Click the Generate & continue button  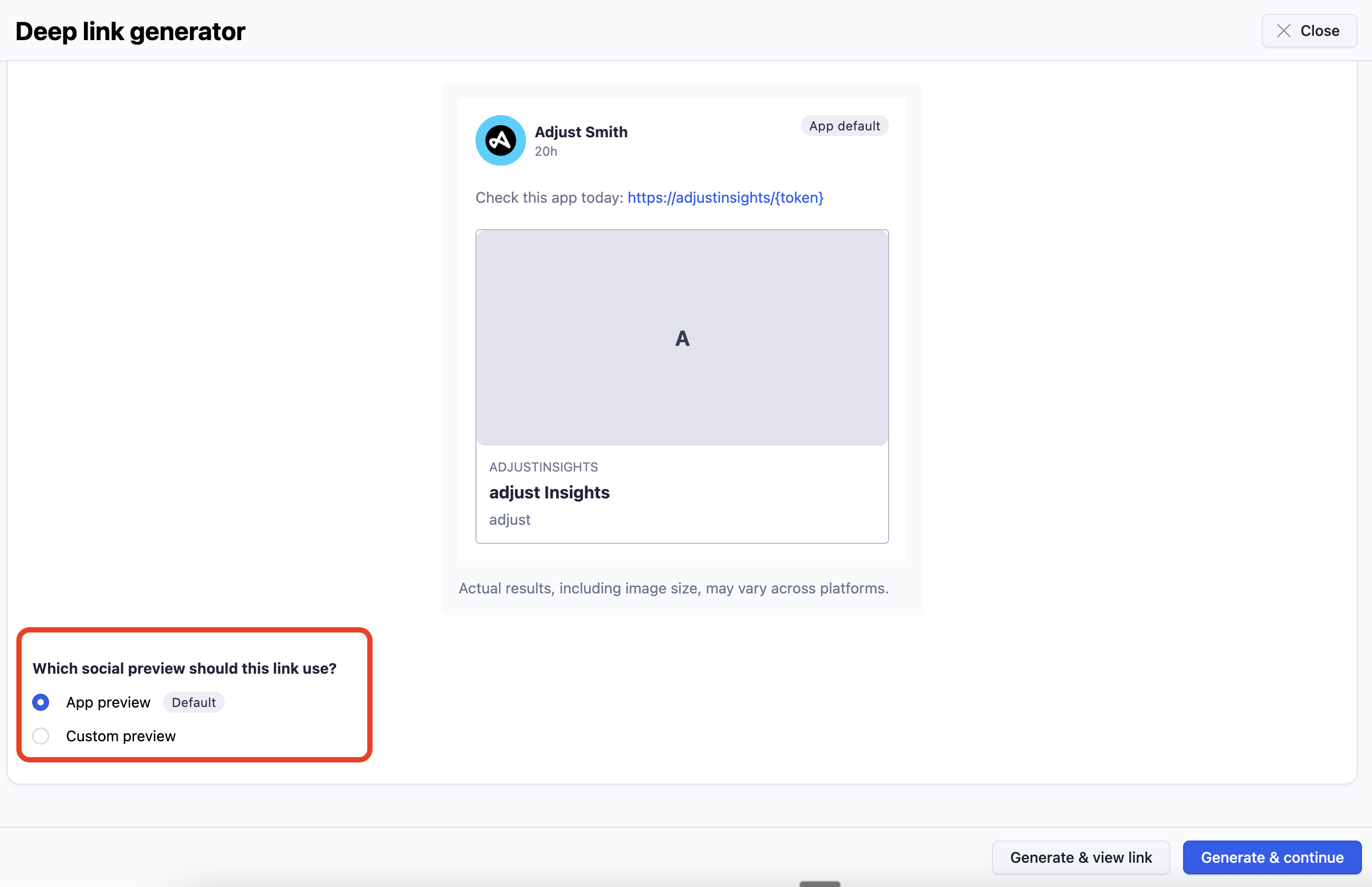pyautogui.click(x=1271, y=857)
